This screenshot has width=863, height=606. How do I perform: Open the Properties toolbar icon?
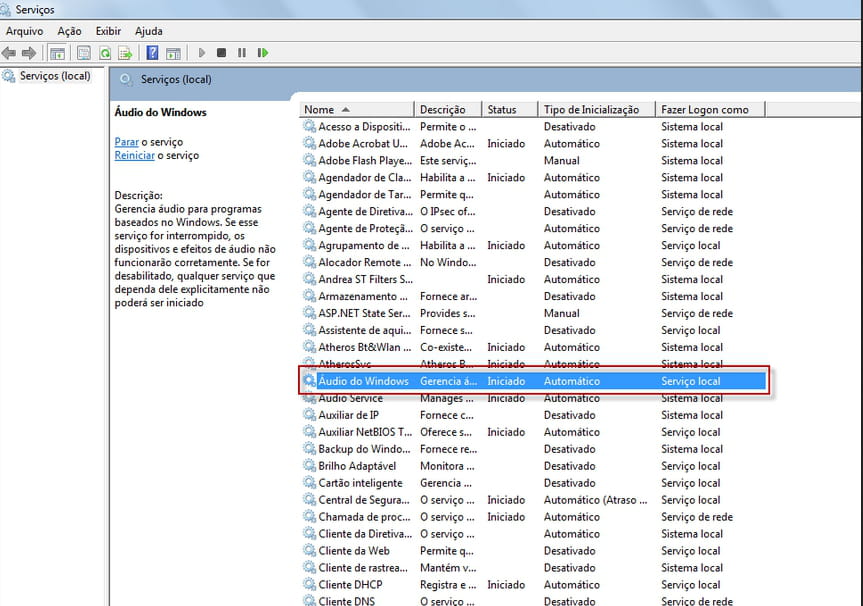click(x=84, y=53)
